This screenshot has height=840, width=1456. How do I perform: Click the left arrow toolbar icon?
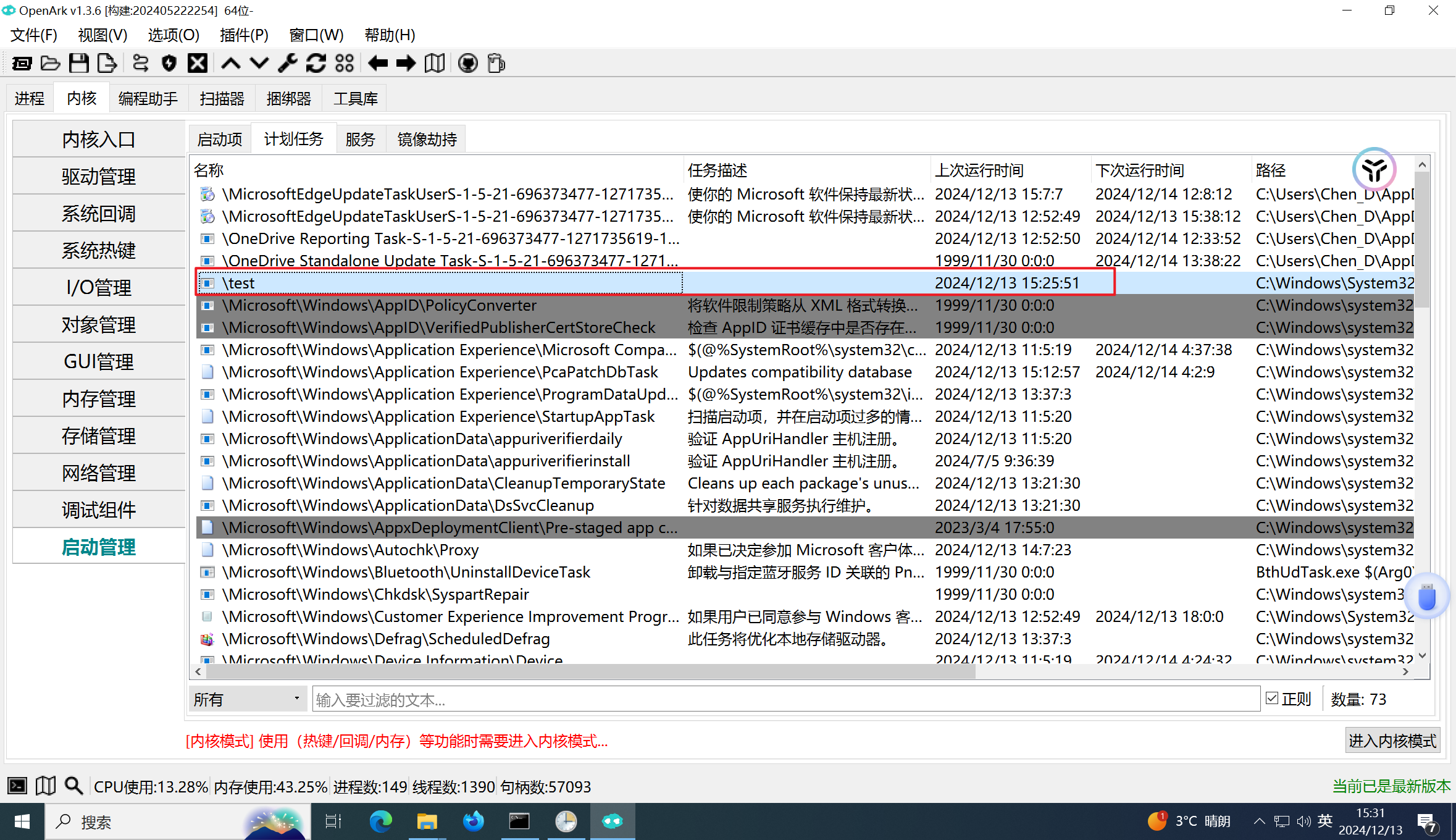377,63
